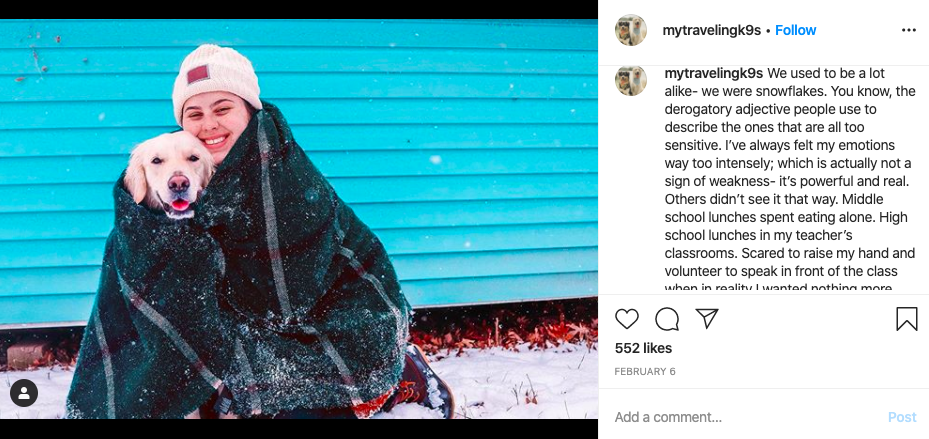929x439 pixels.
Task: Open mytravelingk9s username in post header
Action: coord(712,30)
